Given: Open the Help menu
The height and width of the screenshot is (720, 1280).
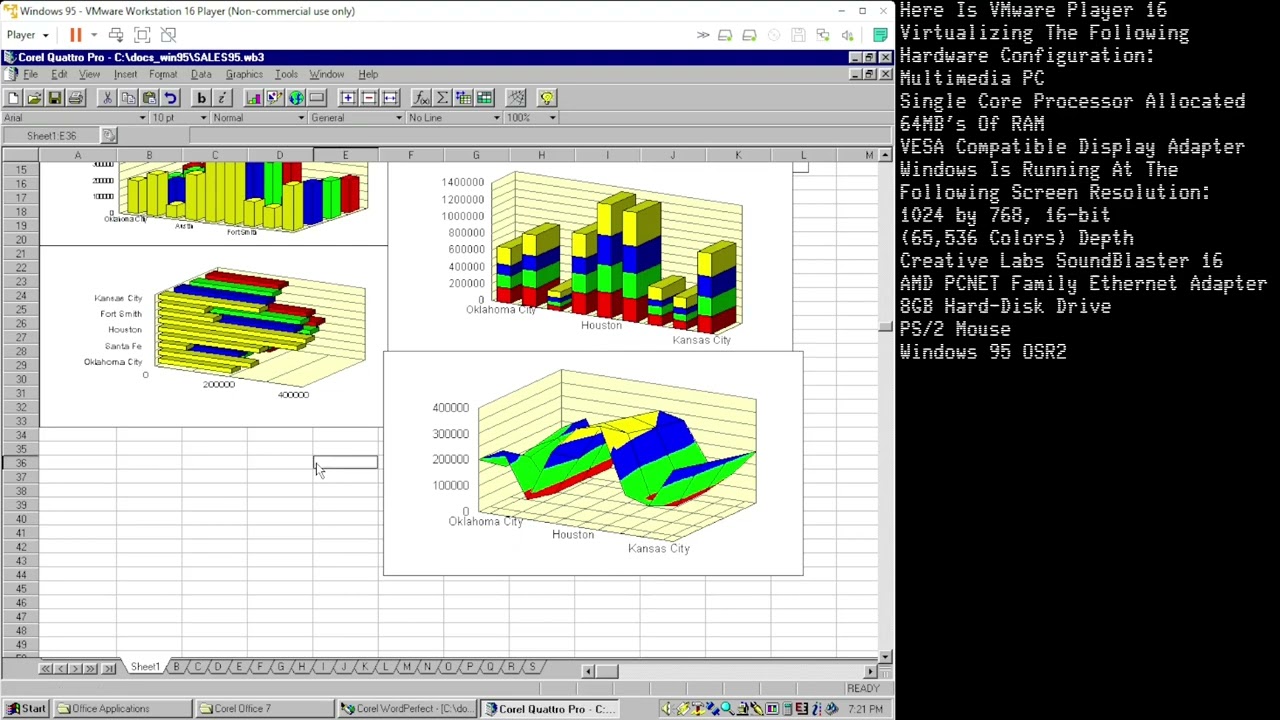Looking at the screenshot, I should tap(368, 75).
